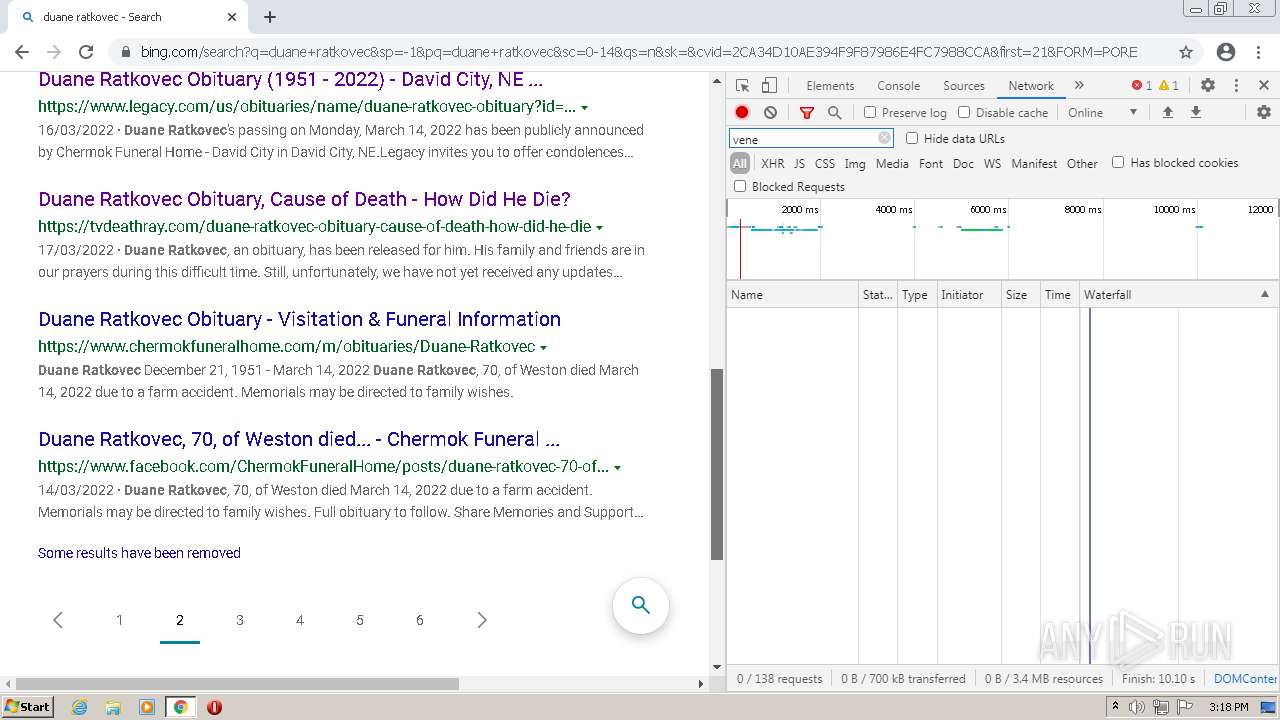Viewport: 1280px width, 720px height.
Task: Filter requests by JS
Action: pos(799,163)
